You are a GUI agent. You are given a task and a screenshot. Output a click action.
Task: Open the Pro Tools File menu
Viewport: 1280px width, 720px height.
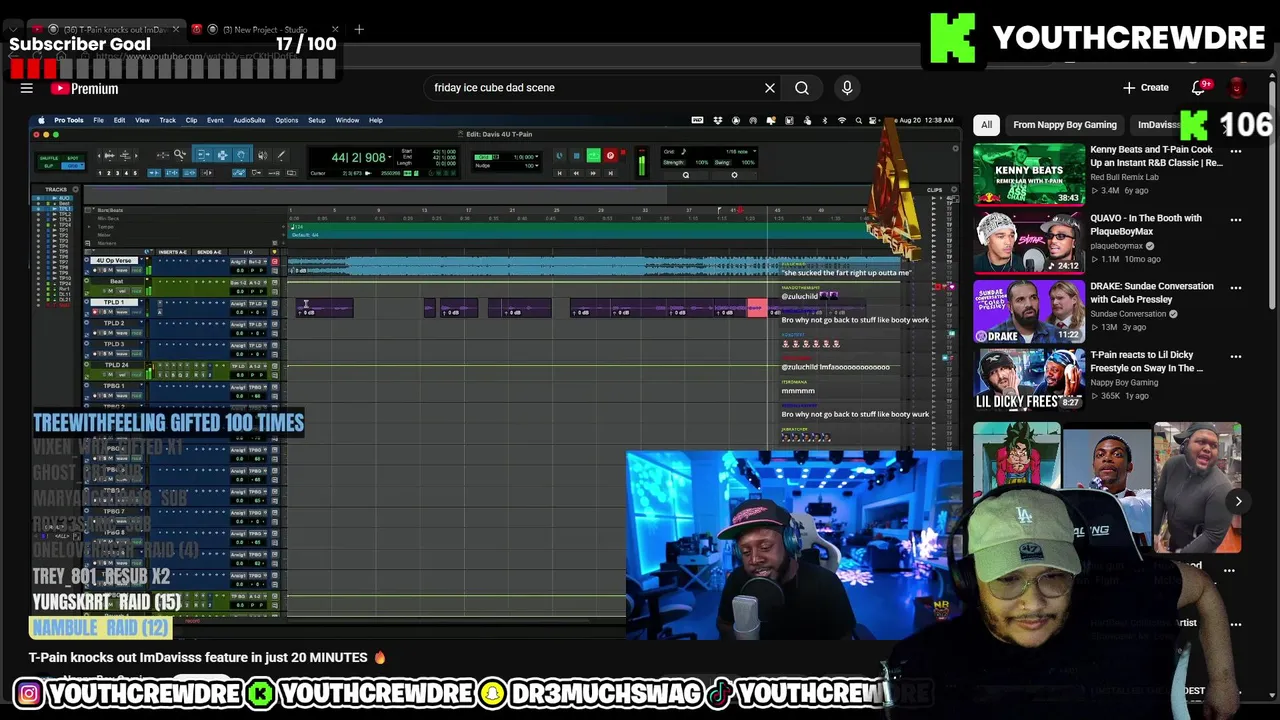click(x=98, y=120)
